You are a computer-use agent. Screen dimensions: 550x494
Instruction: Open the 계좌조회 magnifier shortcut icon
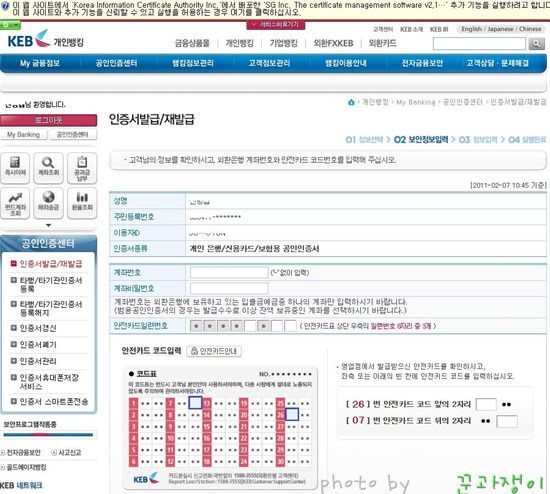click(x=48, y=168)
